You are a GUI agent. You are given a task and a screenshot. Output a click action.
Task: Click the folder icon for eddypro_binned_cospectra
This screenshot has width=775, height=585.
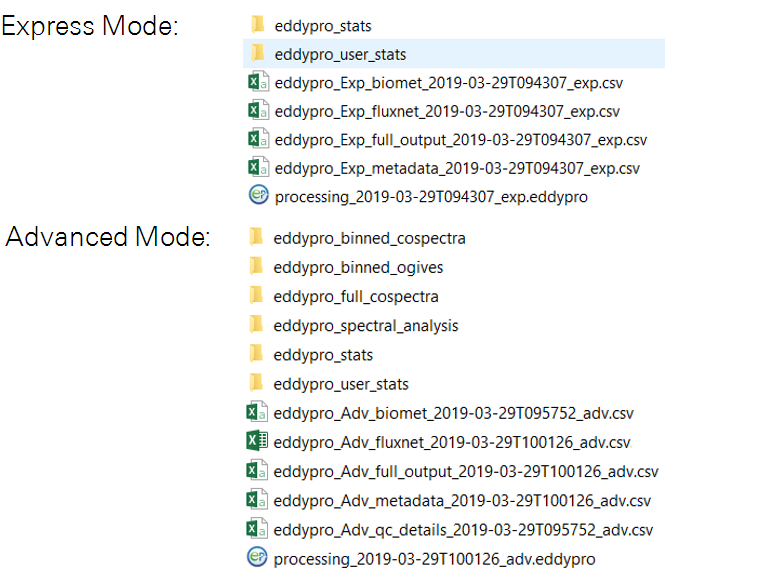257,237
